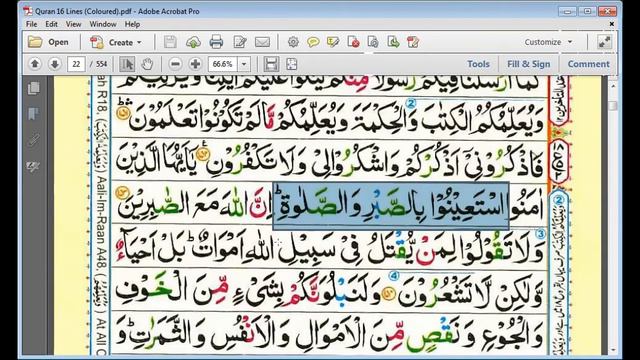Open the Fill & Sign pane

coord(529,64)
